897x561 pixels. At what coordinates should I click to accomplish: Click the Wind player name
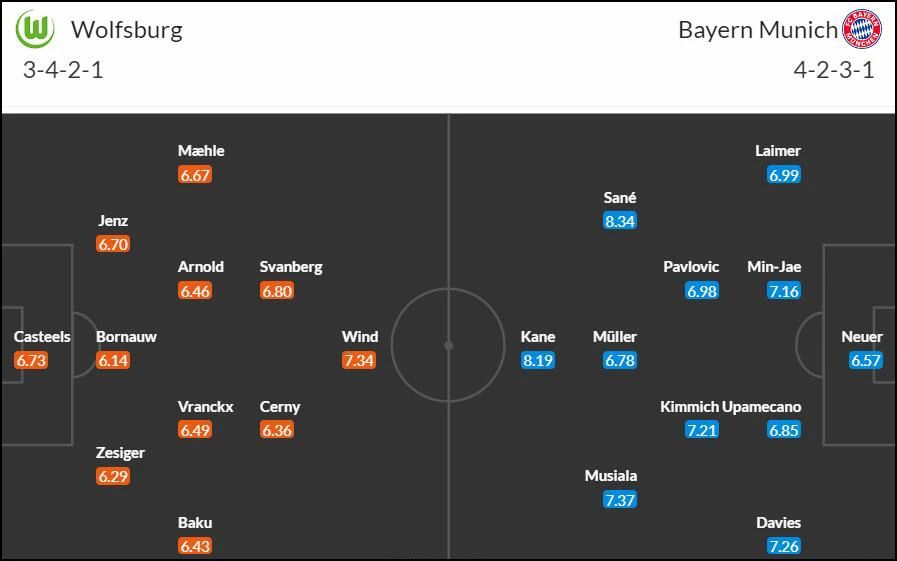[x=360, y=337]
